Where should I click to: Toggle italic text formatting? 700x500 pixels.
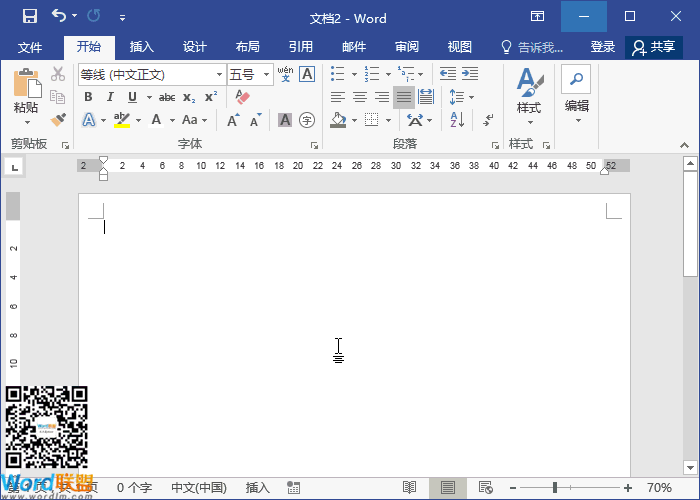click(x=110, y=97)
